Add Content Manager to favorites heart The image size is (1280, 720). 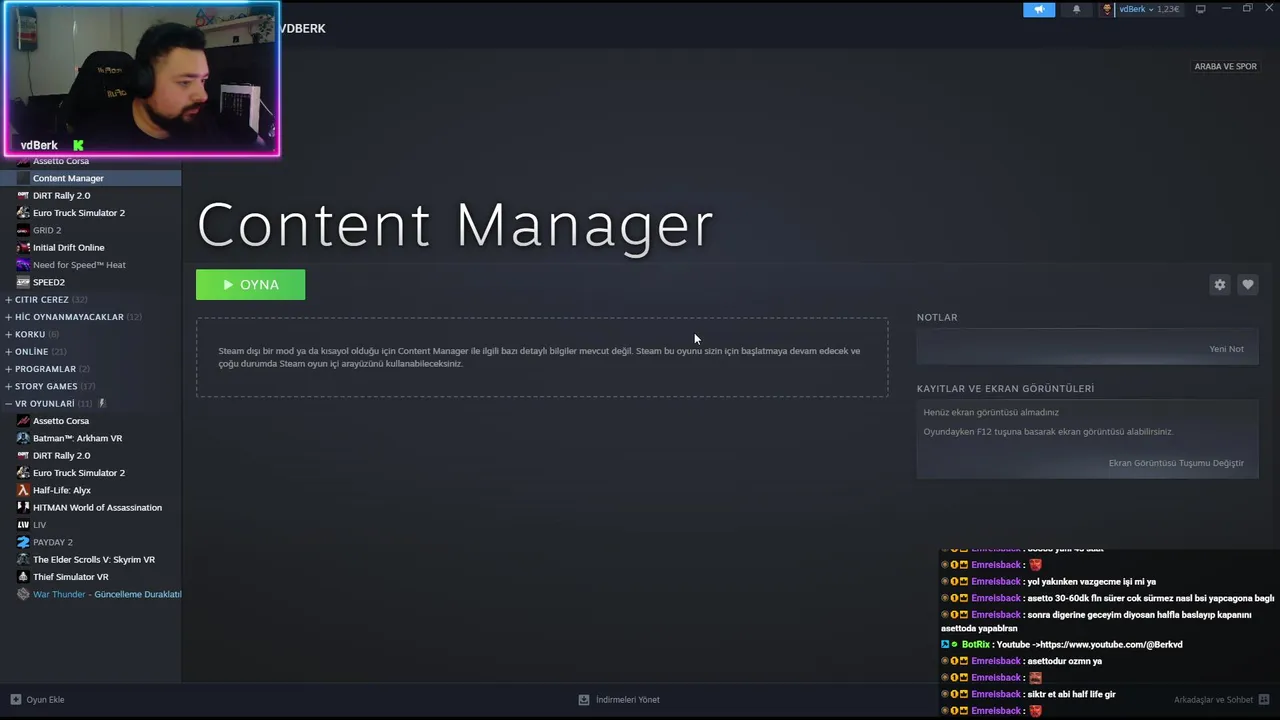pyautogui.click(x=1247, y=285)
